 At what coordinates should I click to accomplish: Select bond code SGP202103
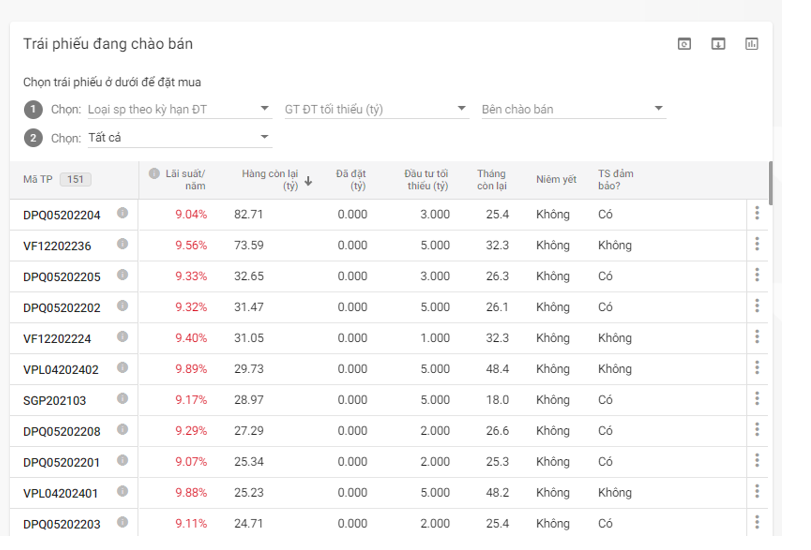coord(54,400)
